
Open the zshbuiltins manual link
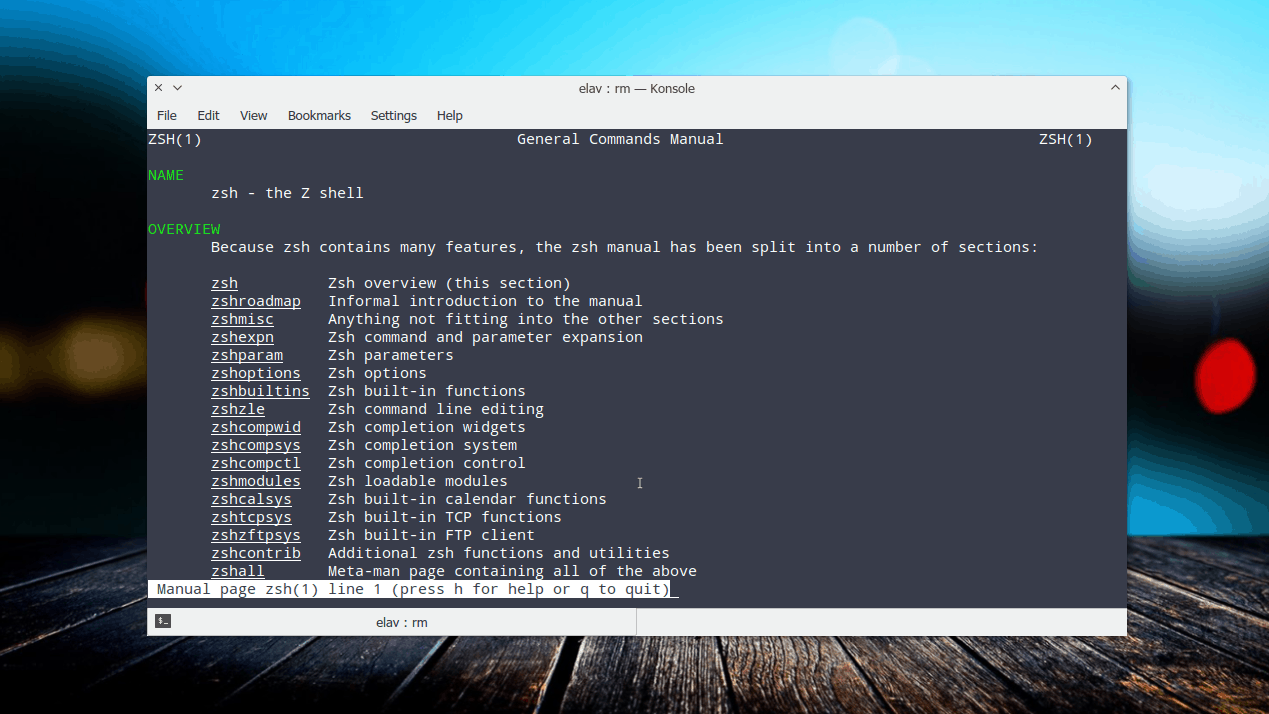coord(260,391)
